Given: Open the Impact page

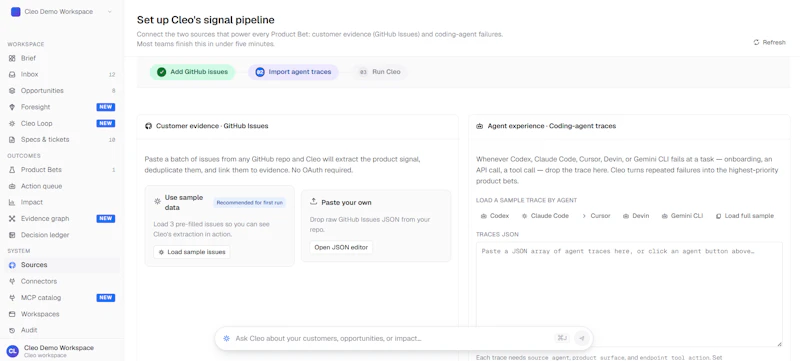Looking at the screenshot, I should point(61,202).
